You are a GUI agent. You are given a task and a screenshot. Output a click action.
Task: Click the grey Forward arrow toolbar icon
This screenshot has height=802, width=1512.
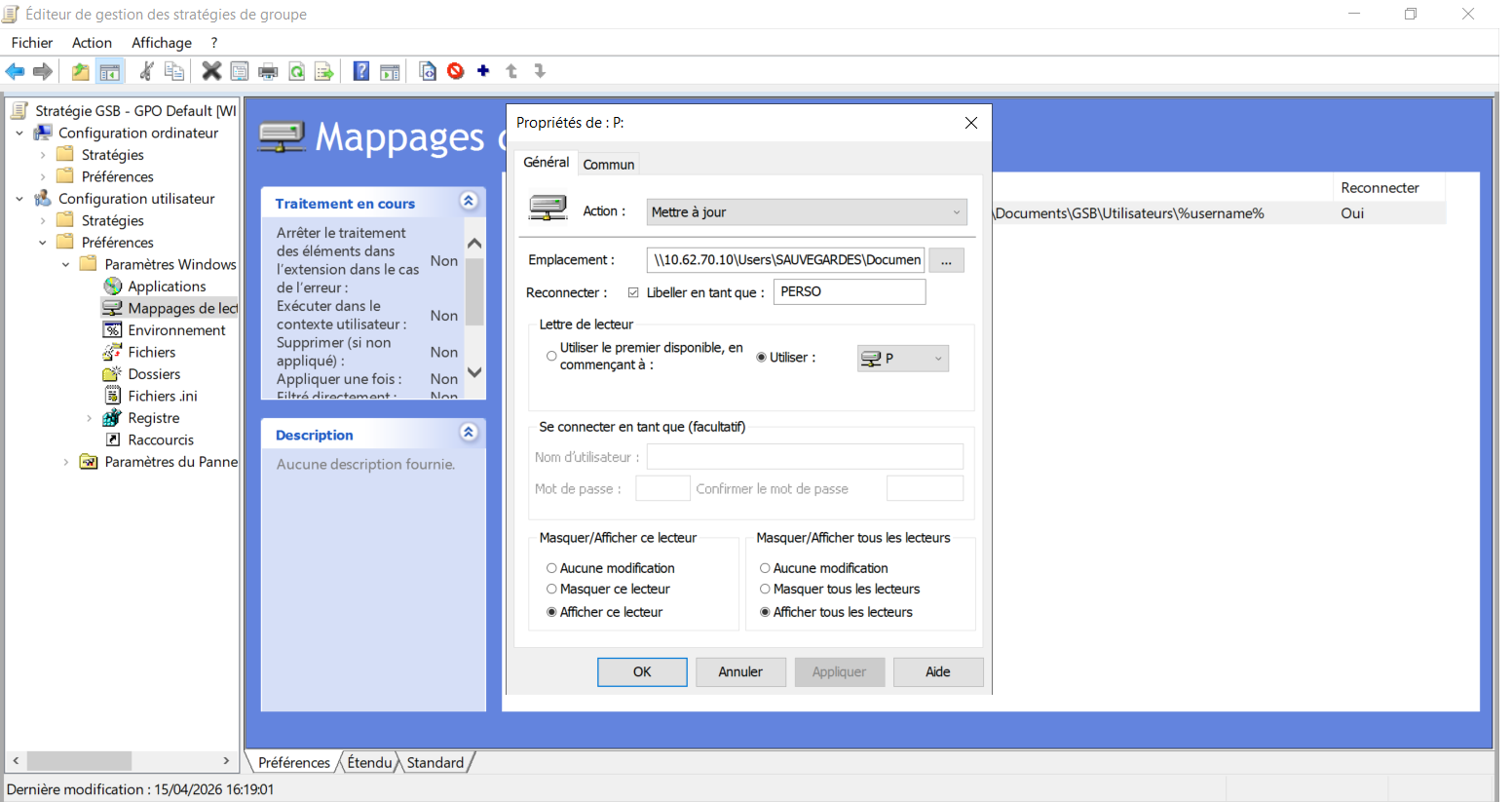[43, 71]
